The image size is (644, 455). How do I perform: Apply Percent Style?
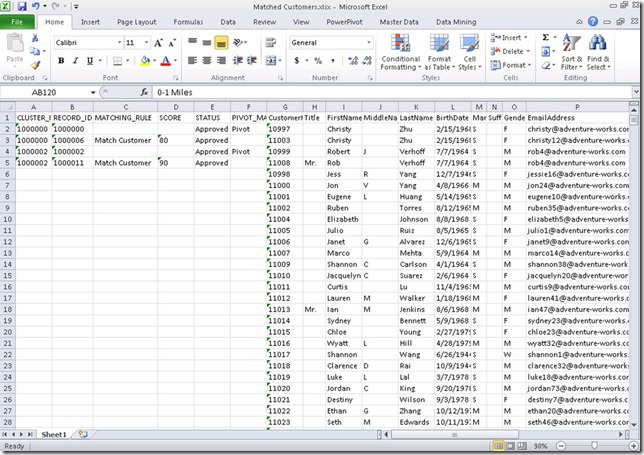coord(318,61)
